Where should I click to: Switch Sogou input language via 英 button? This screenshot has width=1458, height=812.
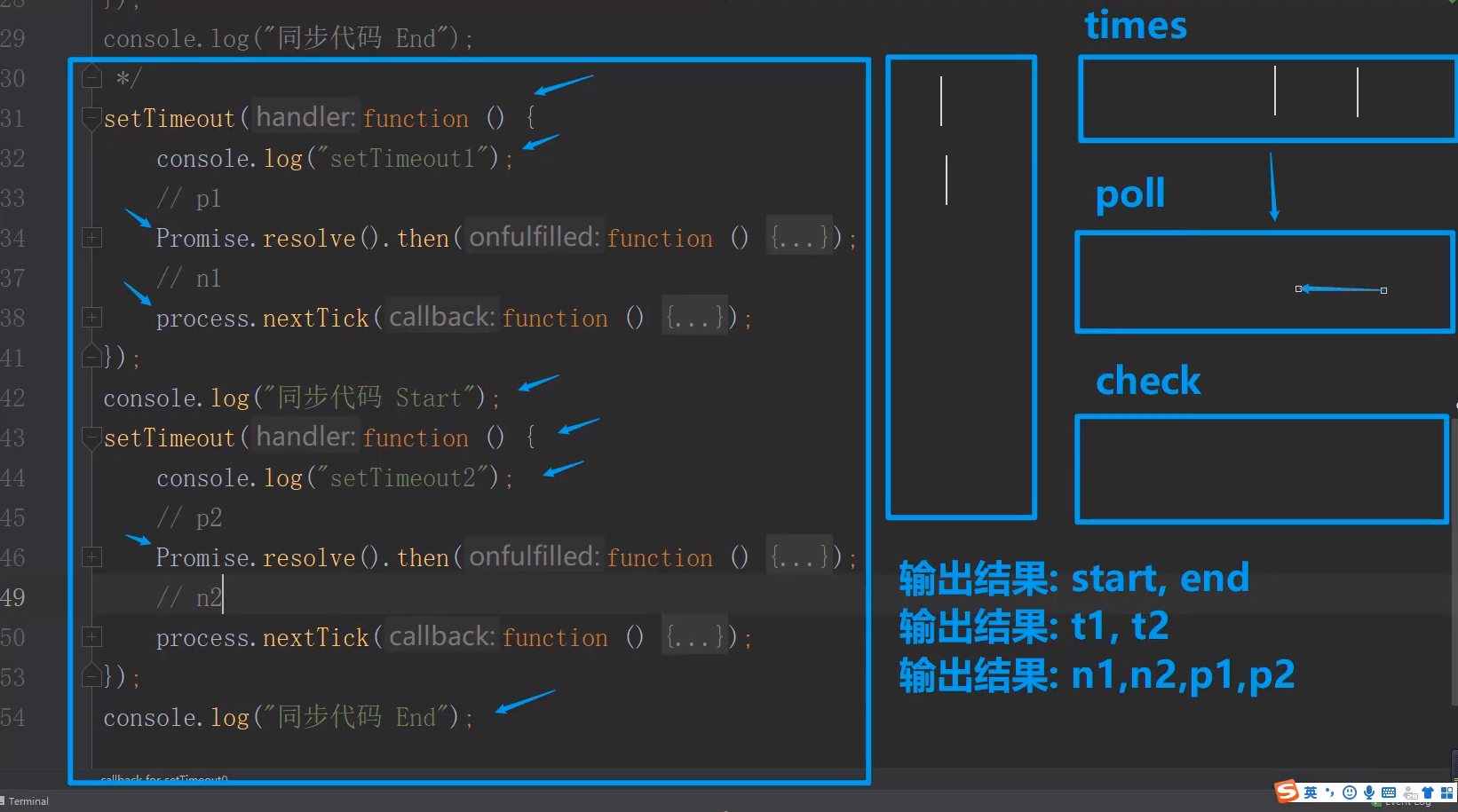click(x=1311, y=792)
